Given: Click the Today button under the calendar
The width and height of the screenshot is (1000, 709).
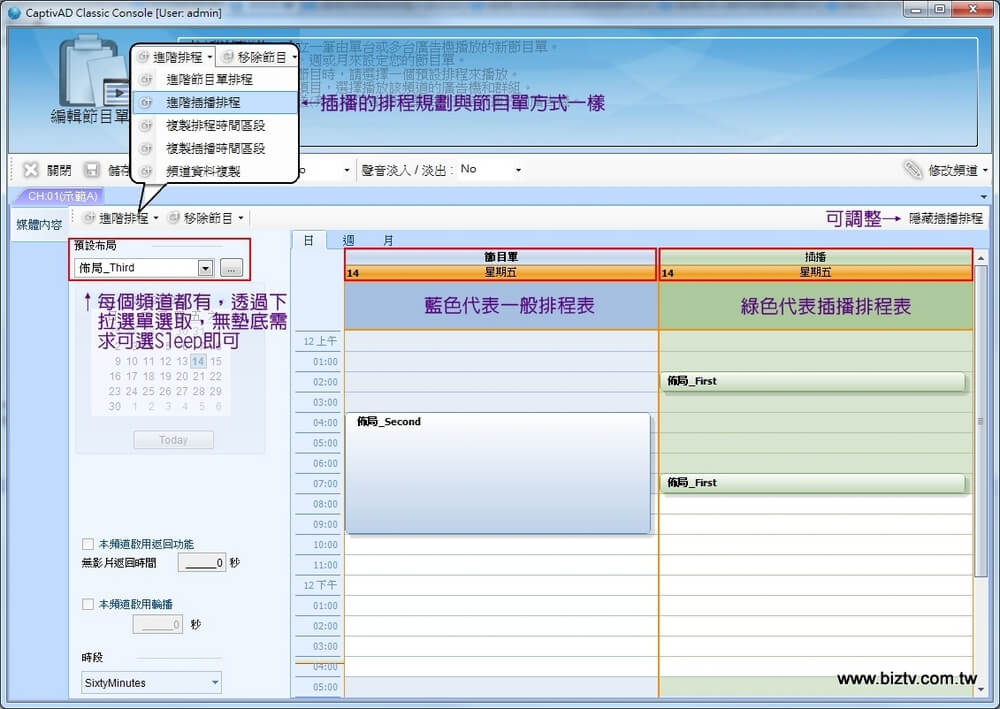Looking at the screenshot, I should click(173, 440).
